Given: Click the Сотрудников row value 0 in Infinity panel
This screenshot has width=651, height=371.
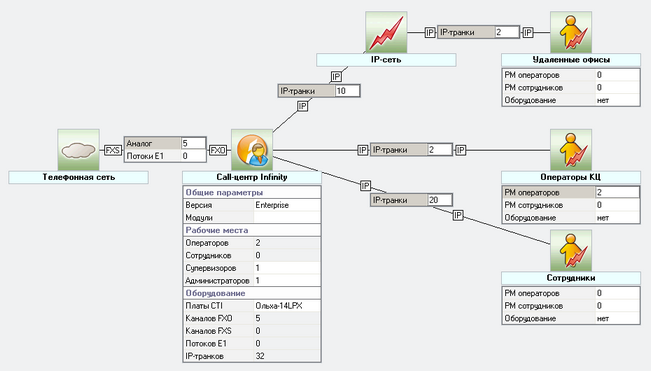Looking at the screenshot, I should [x=286, y=255].
